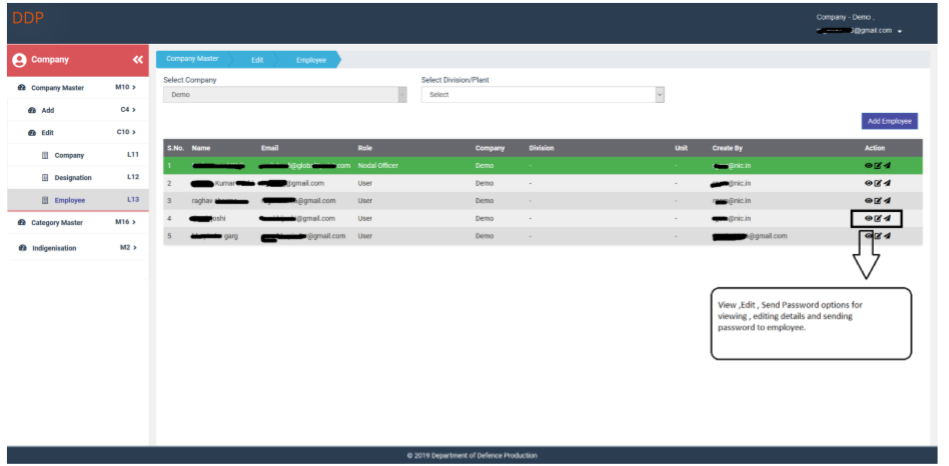Click the edit icon in row 3
This screenshot has height=466, width=949.
[877, 201]
